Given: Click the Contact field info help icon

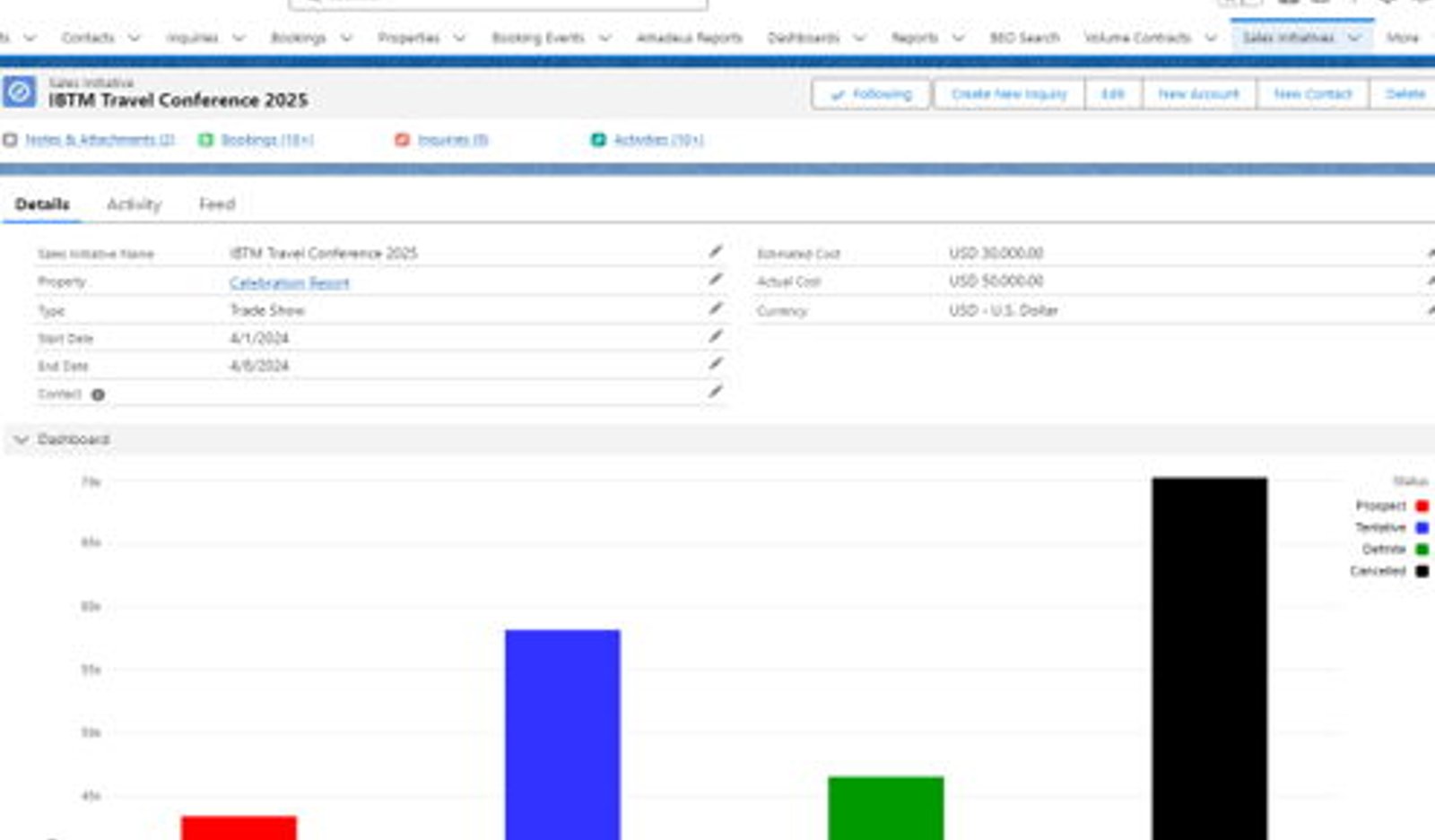Looking at the screenshot, I should (x=98, y=394).
